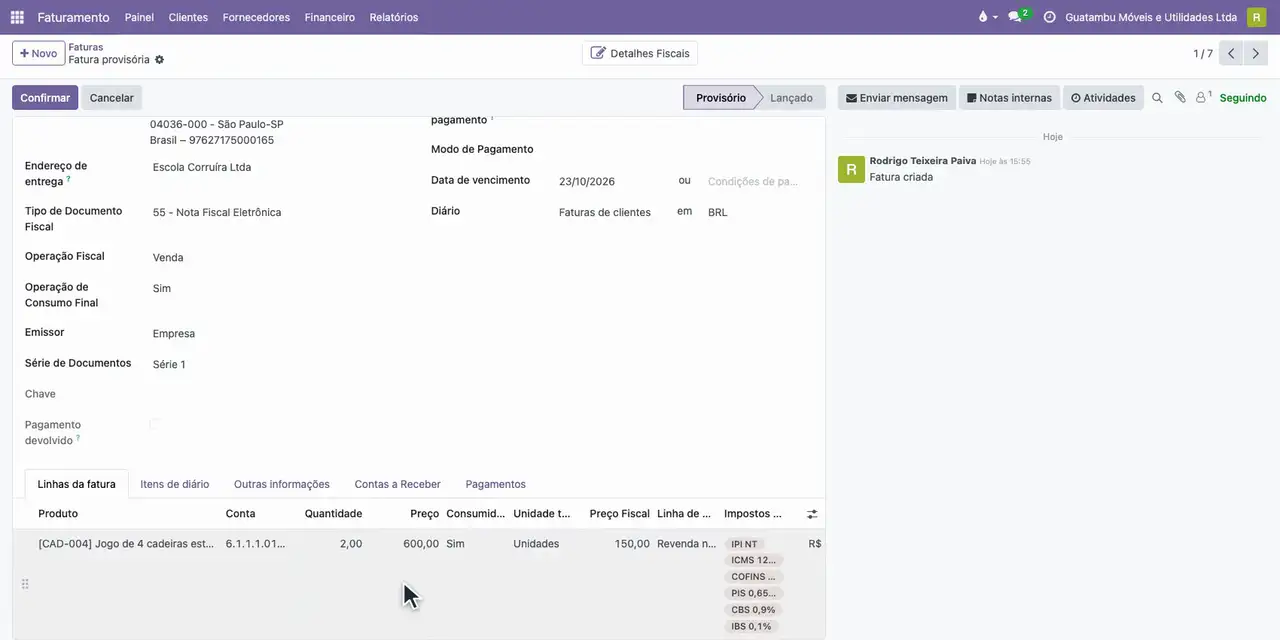Screen dimensions: 1280x640
Task: Click Notas internas button
Action: click(x=1009, y=98)
